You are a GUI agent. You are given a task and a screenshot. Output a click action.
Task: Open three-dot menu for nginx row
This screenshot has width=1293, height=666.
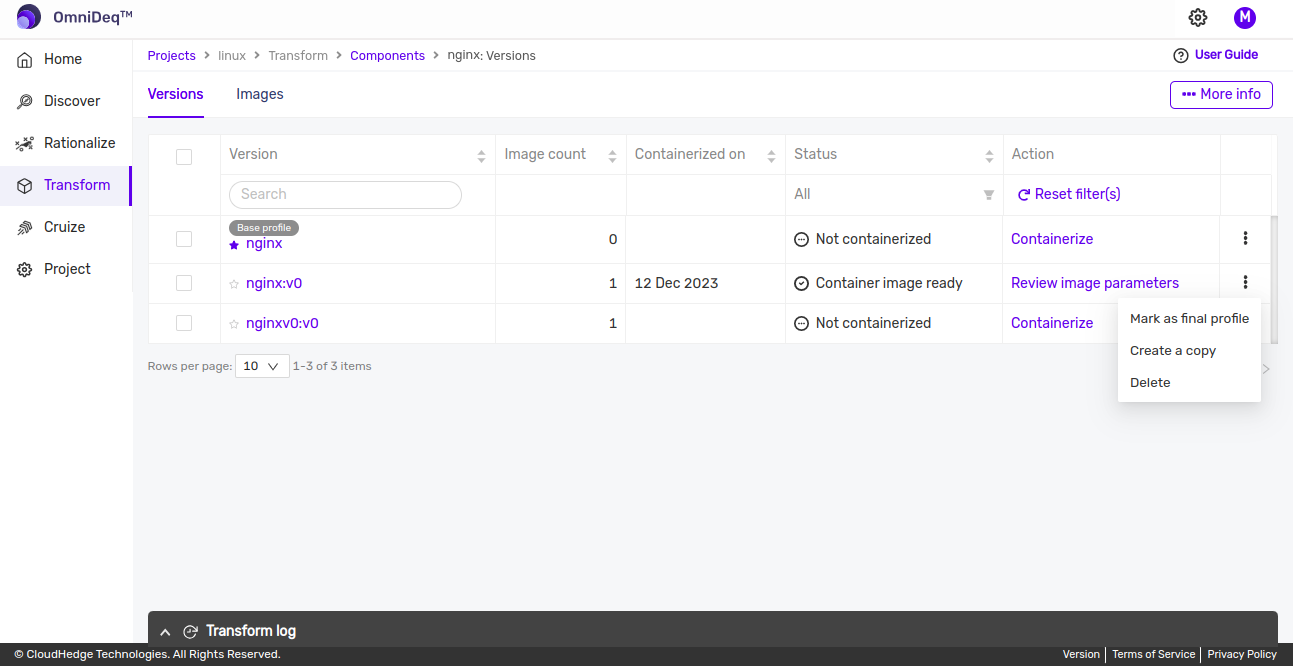coord(1245,238)
